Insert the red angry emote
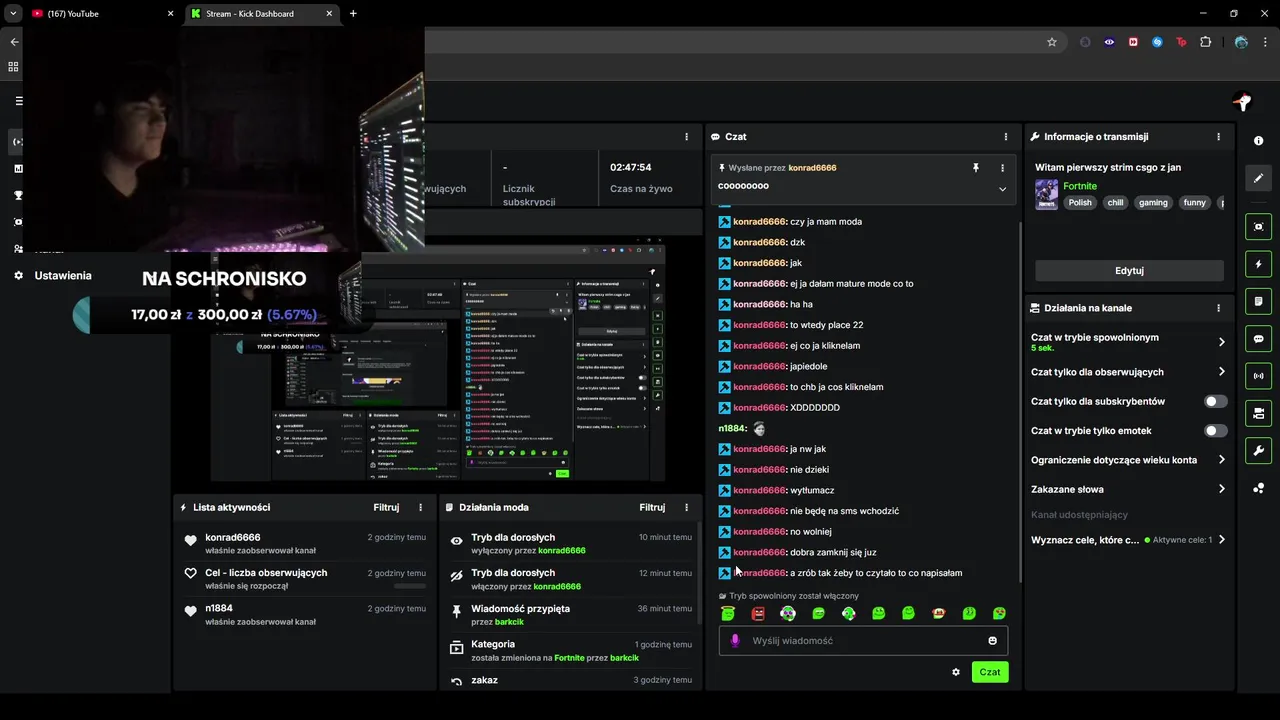1280x720 pixels. point(758,614)
